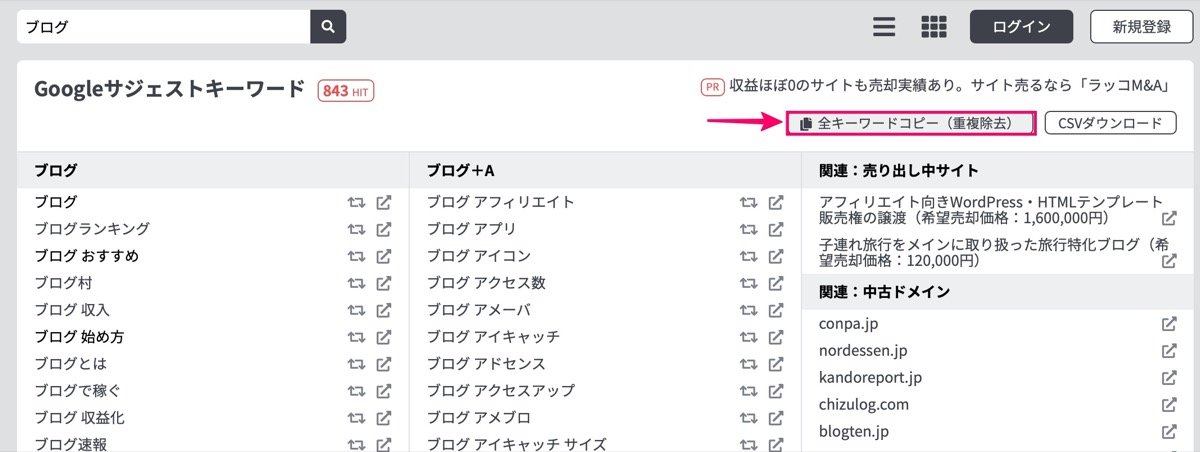Viewport: 1200px width, 452px height.
Task: Copy all keywords with 全キーワードコピー button
Action: 910,123
